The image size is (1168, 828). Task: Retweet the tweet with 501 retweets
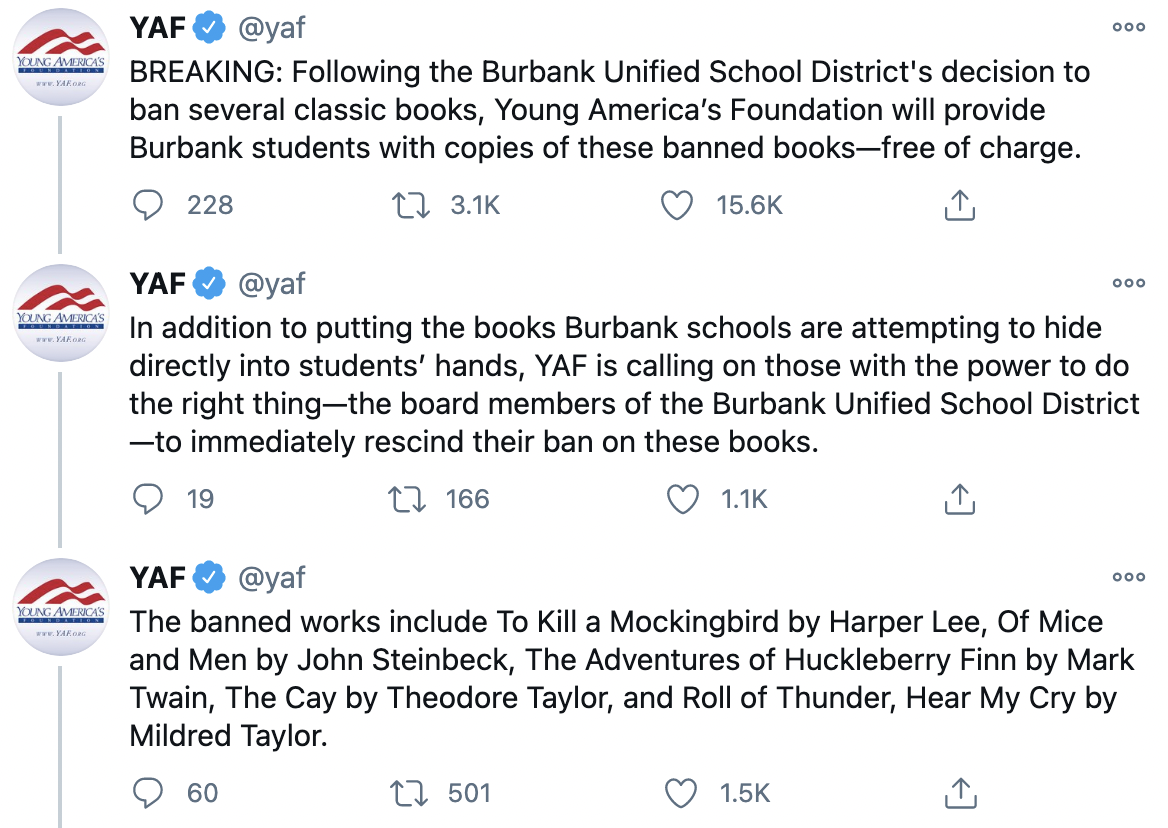tap(409, 793)
